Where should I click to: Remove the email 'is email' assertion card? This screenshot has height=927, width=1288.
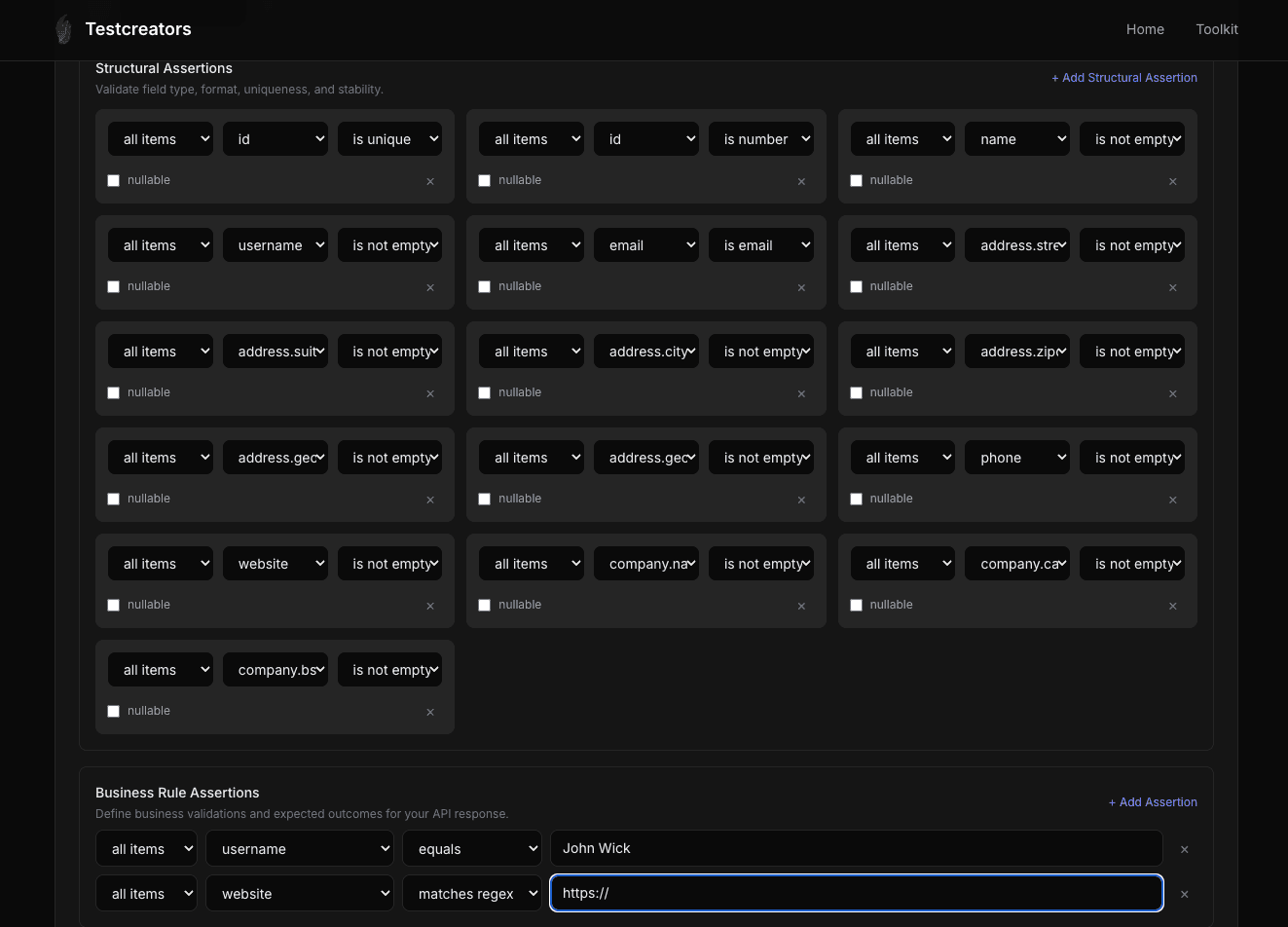coord(801,287)
